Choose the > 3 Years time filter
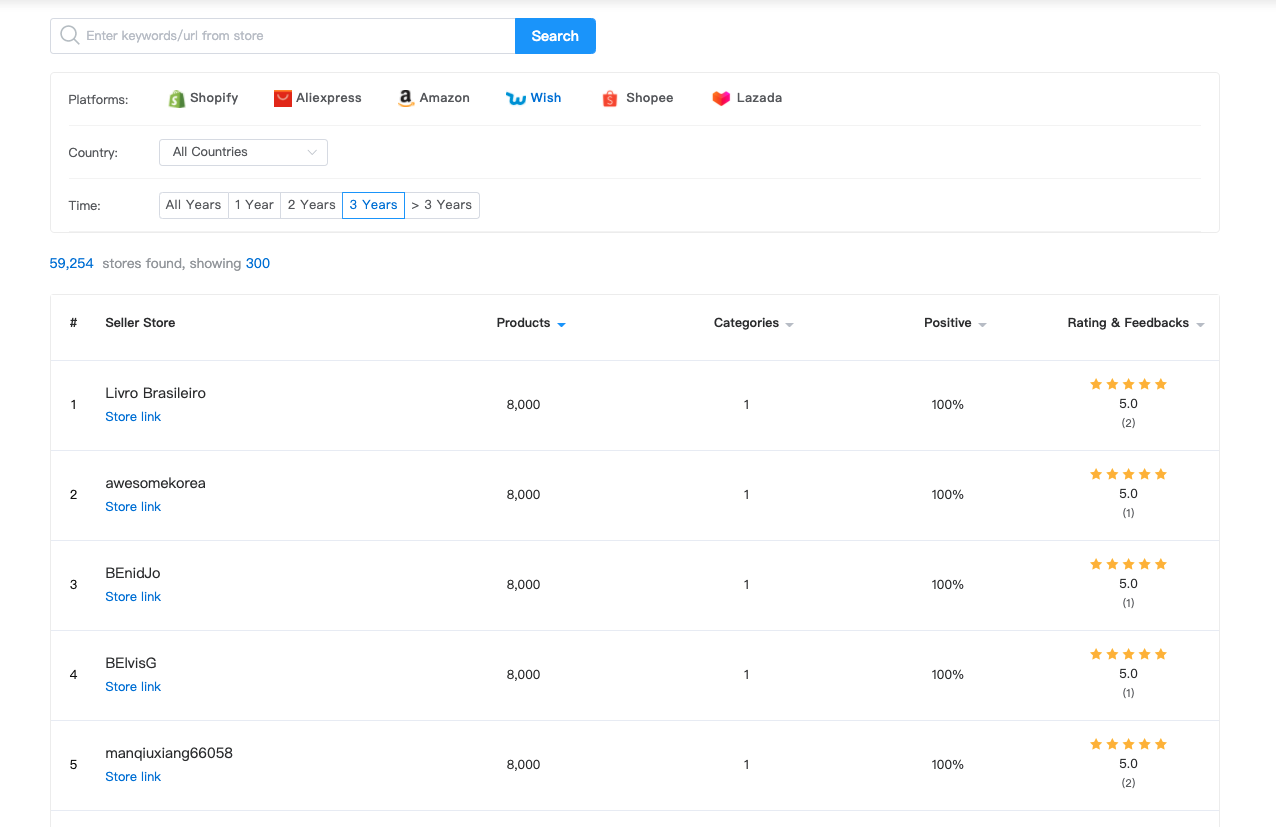The width and height of the screenshot is (1276, 827). click(442, 205)
